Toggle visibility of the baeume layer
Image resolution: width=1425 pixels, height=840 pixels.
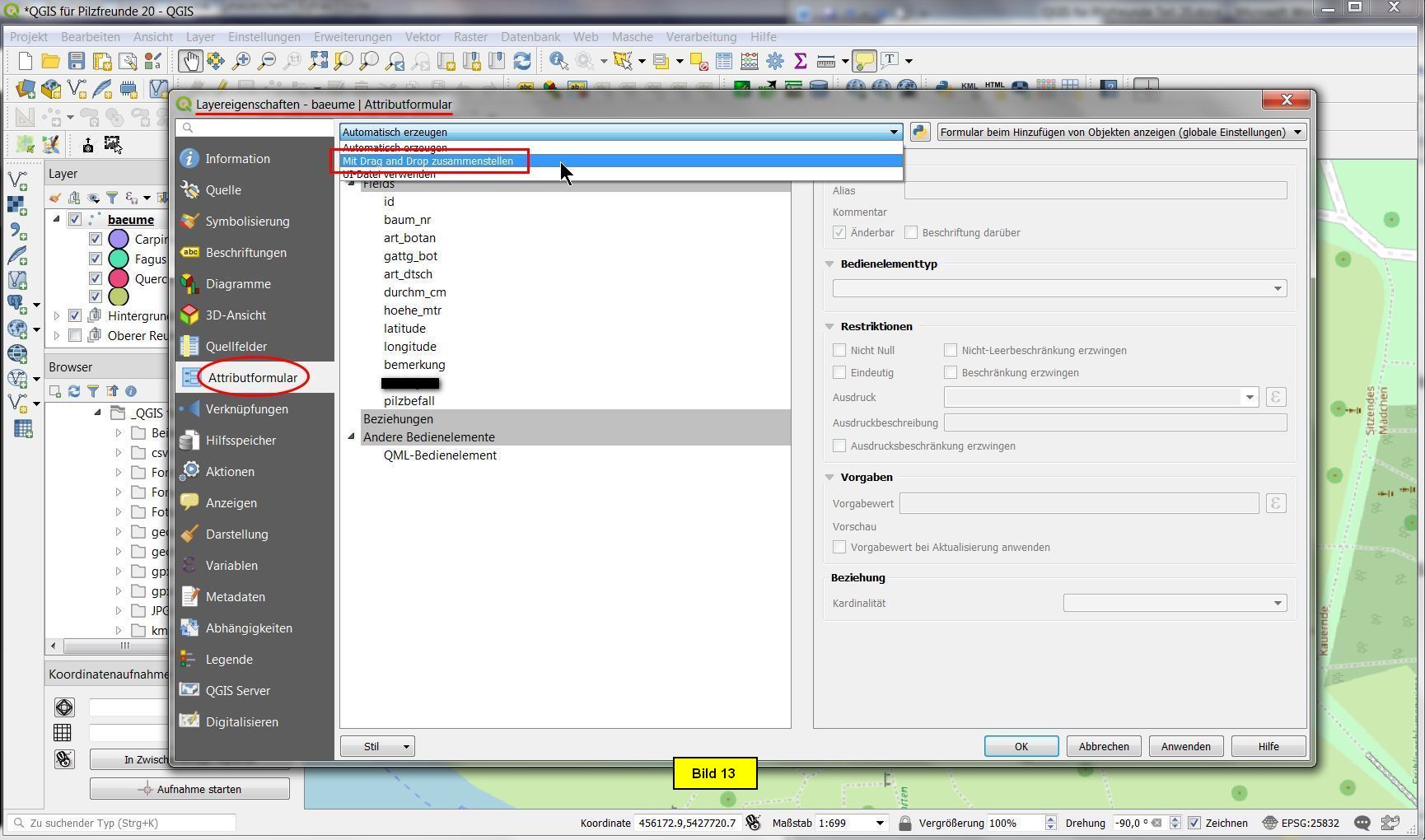tap(75, 220)
